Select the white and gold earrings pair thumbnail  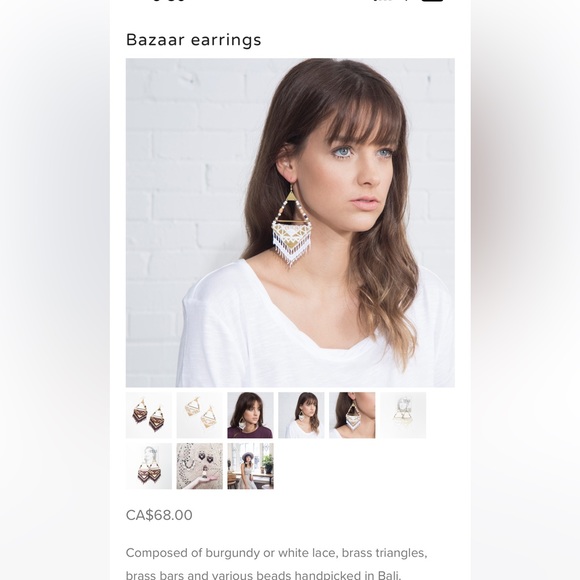point(200,415)
